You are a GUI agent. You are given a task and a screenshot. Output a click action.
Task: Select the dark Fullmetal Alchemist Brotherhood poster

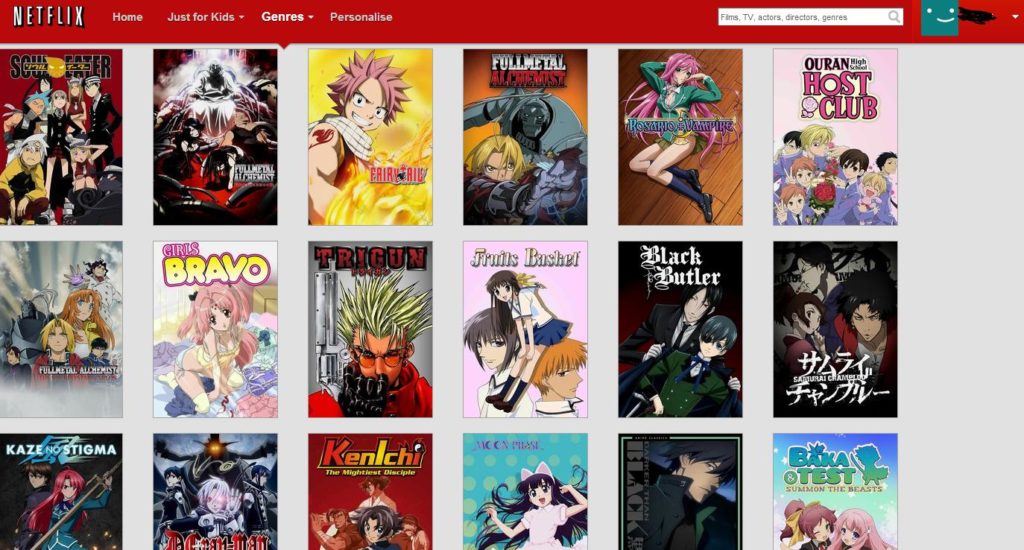(215, 137)
